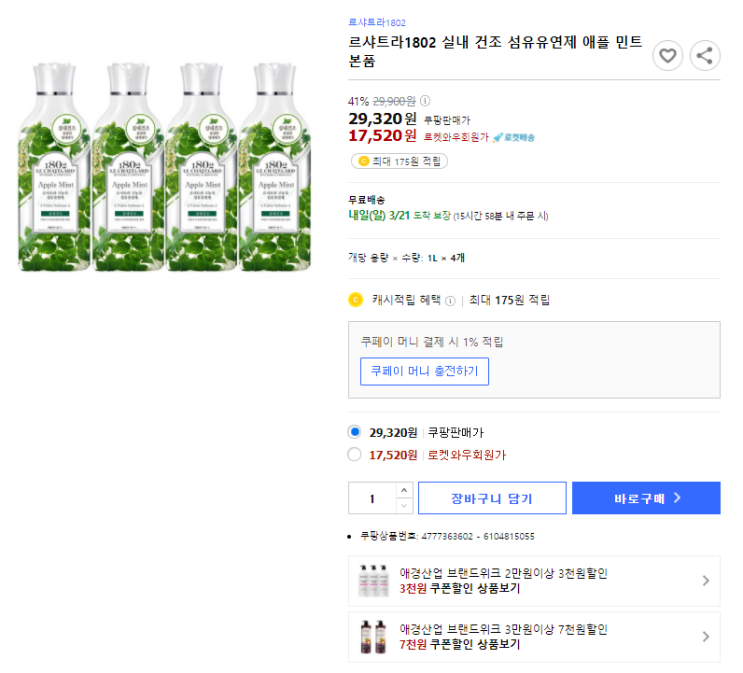The width and height of the screenshot is (743, 673).
Task: Select the 17,520원 로켓와우회원가 radio option
Action: coord(354,454)
